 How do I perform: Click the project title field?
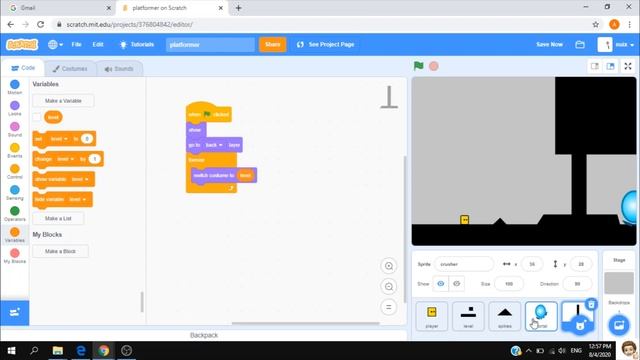tap(210, 44)
